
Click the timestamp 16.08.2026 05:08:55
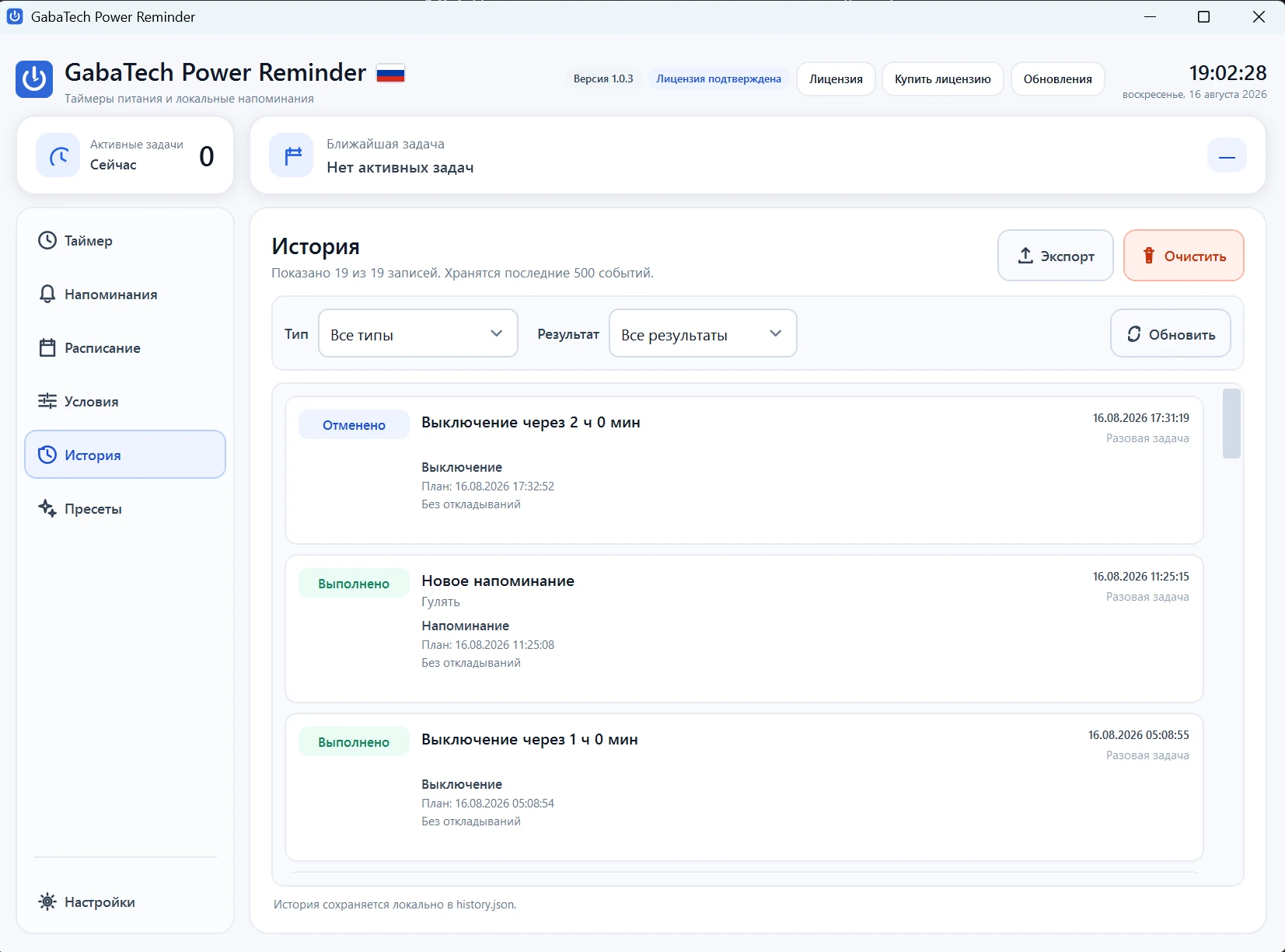pos(1138,734)
